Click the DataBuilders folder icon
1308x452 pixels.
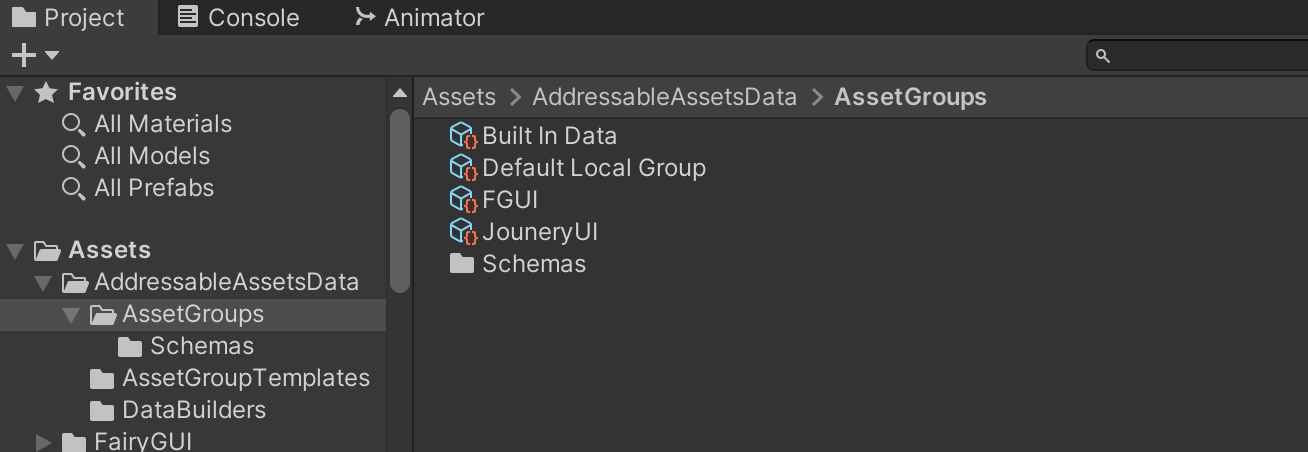pyautogui.click(x=102, y=410)
